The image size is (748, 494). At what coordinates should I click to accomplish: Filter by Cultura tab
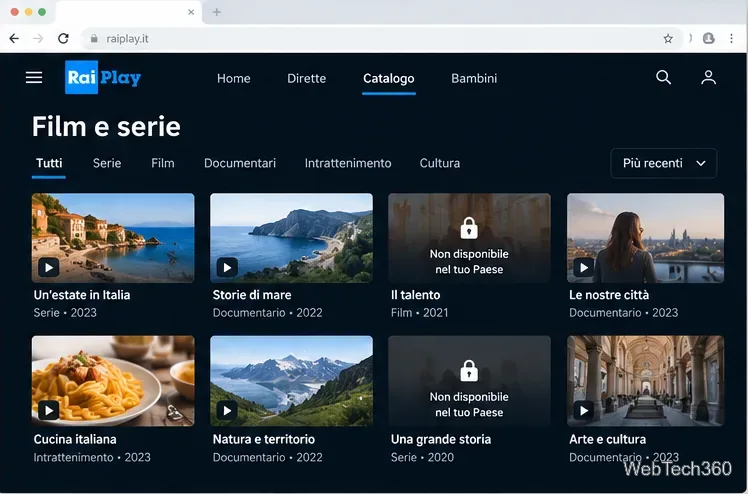(x=440, y=163)
